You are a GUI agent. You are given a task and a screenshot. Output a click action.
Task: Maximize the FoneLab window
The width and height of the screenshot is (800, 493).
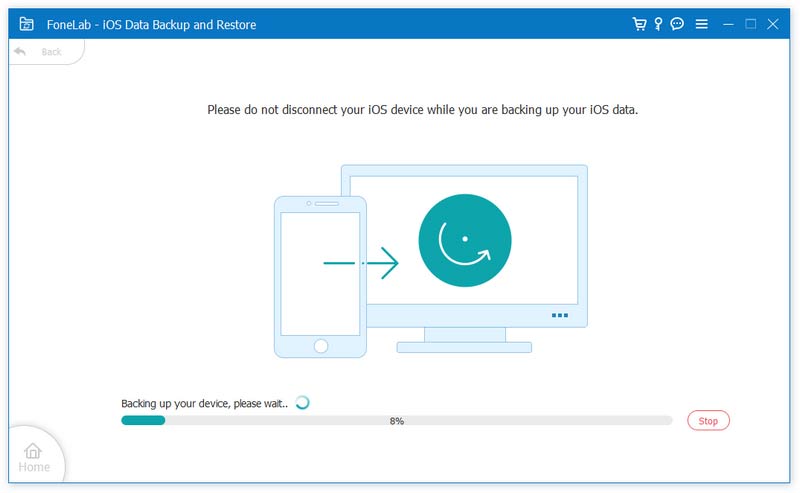pos(751,24)
